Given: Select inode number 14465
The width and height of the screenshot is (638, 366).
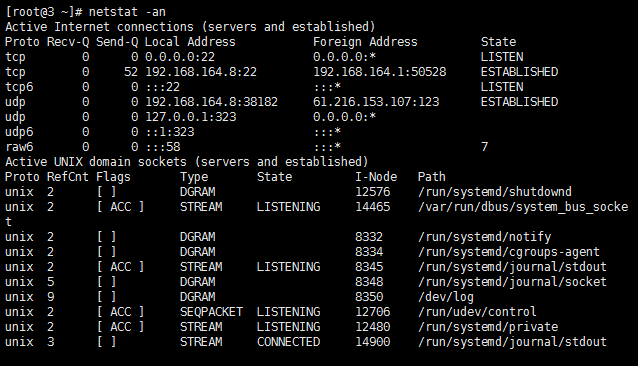Looking at the screenshot, I should click(x=373, y=207).
